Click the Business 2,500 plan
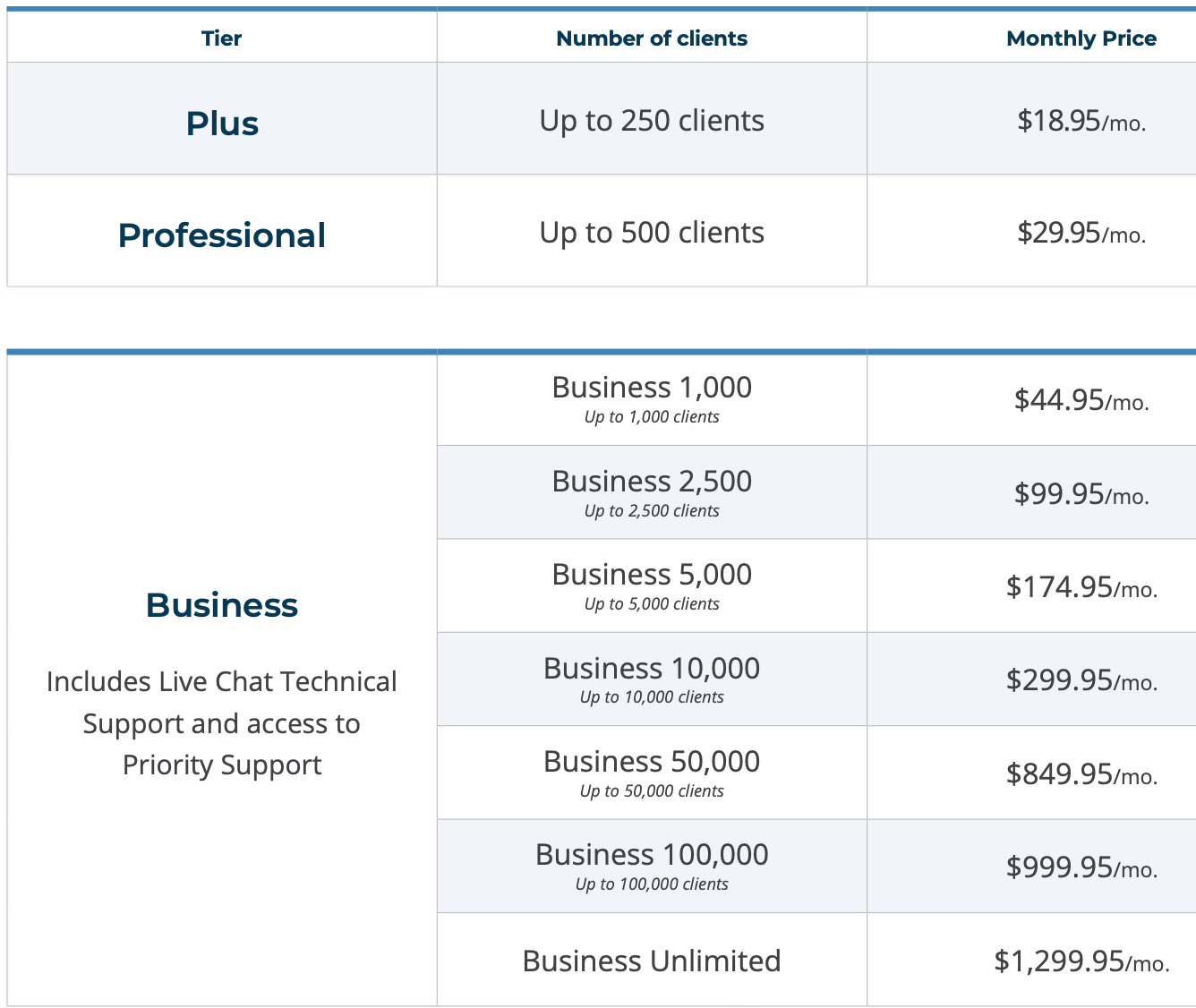Viewport: 1196px width, 1008px height. tap(652, 492)
